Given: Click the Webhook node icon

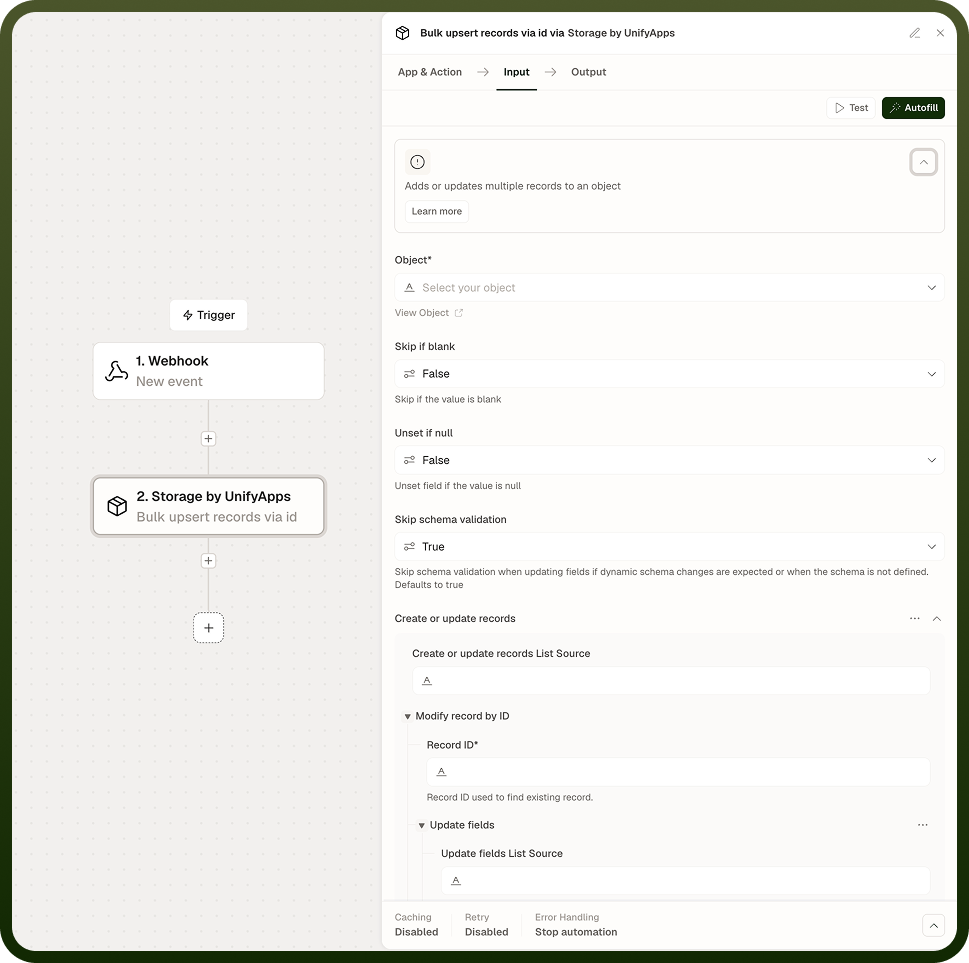Looking at the screenshot, I should (x=116, y=371).
